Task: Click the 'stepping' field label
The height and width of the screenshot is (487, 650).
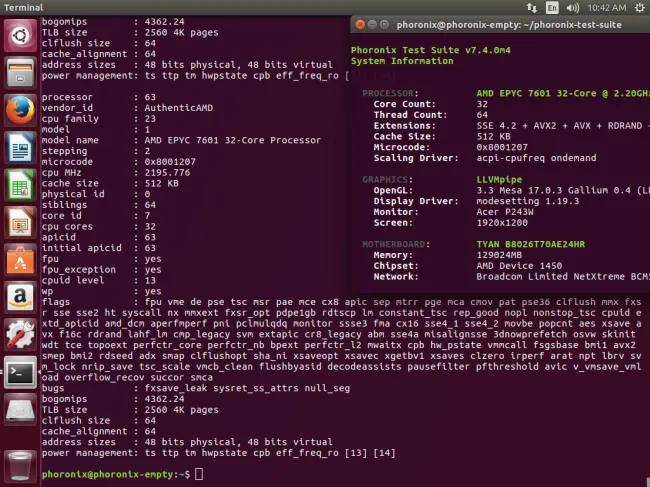Action: tap(64, 151)
